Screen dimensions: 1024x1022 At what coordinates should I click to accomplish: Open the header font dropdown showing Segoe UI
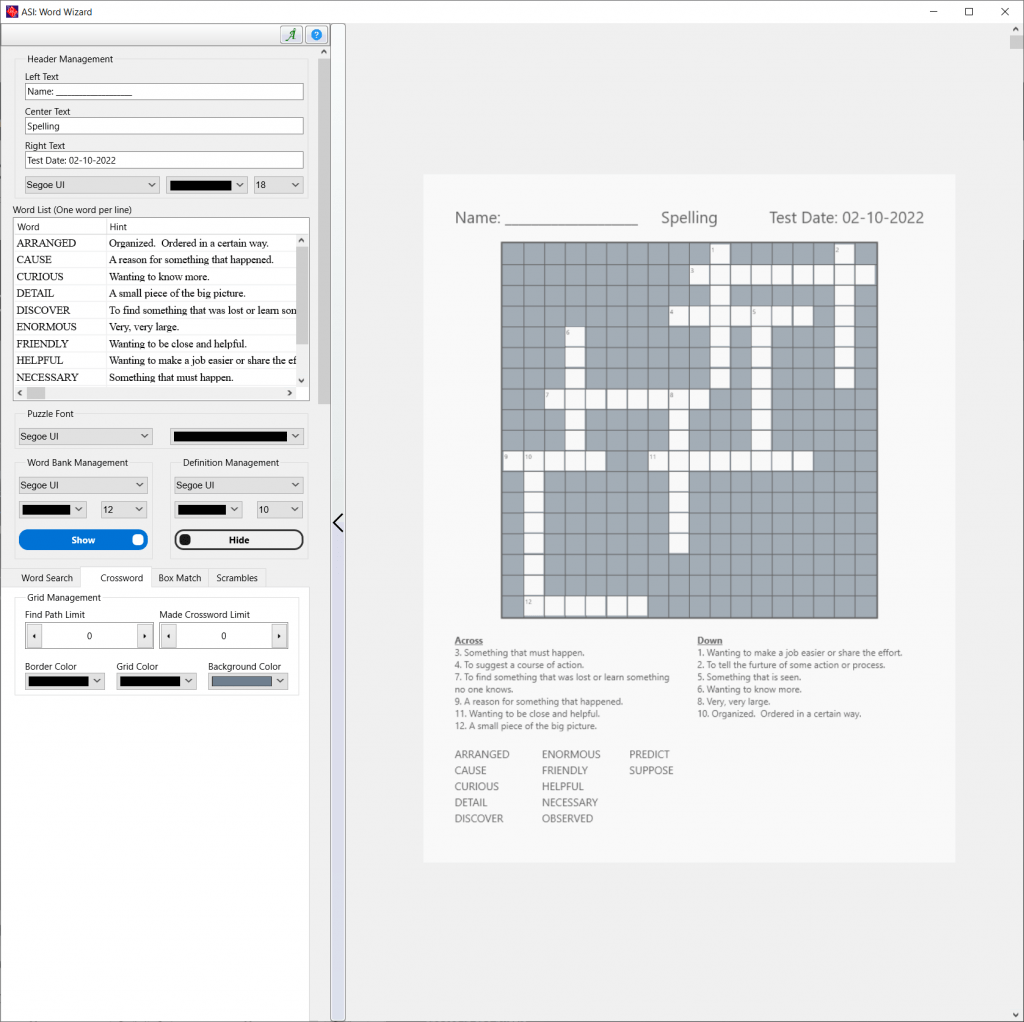[x=91, y=184]
